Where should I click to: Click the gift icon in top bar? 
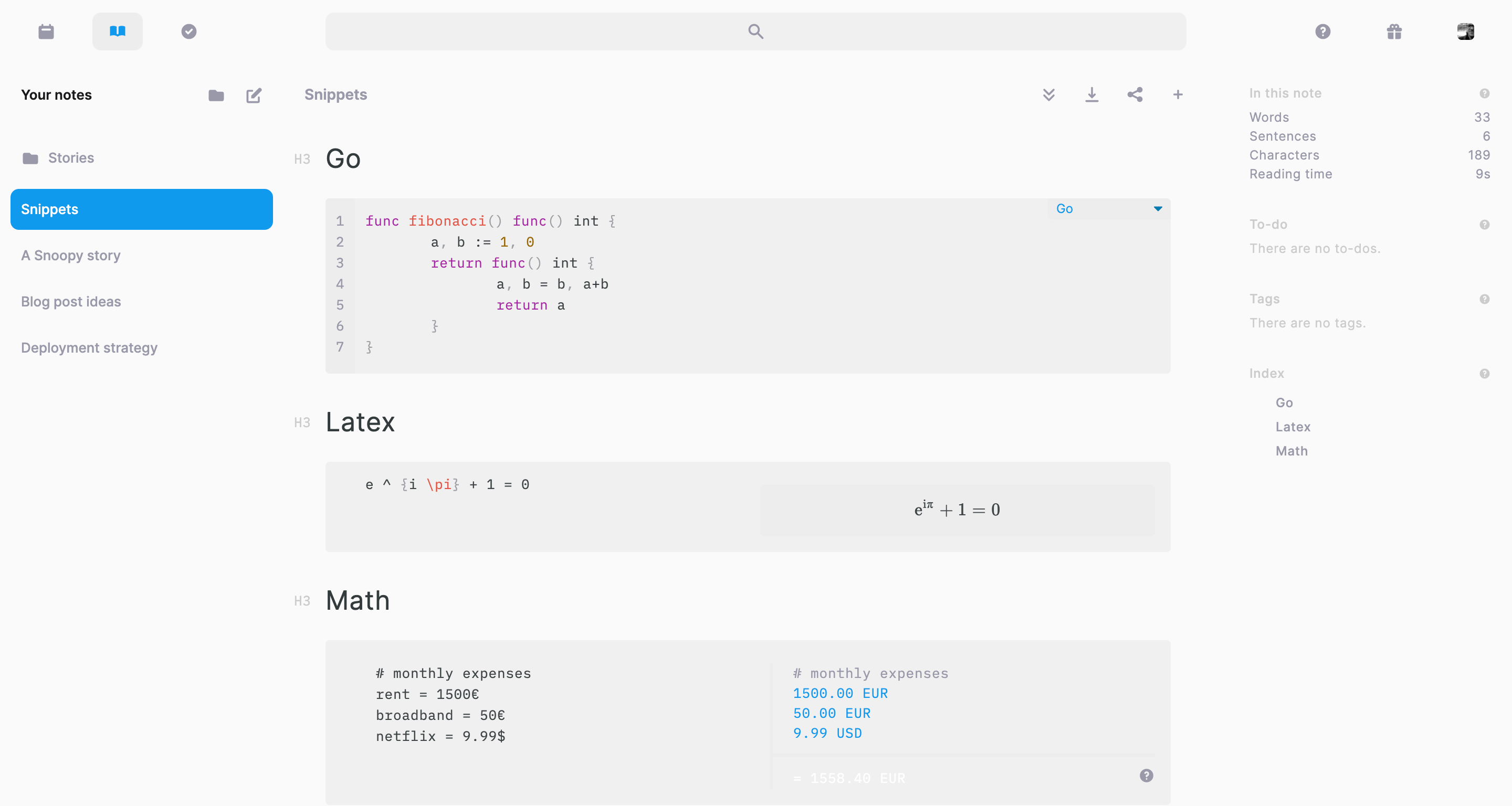[1394, 31]
